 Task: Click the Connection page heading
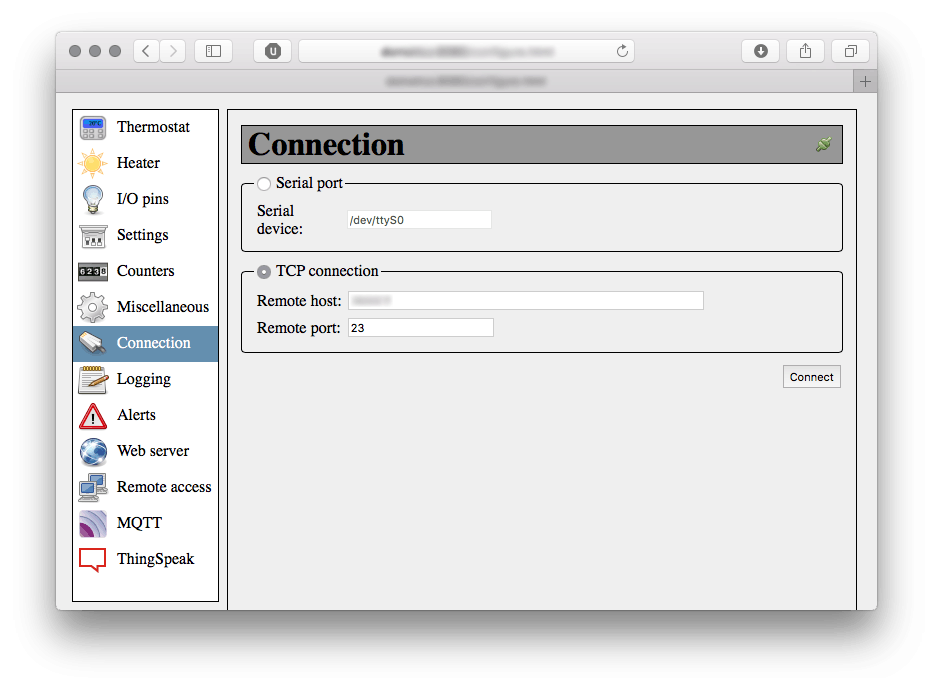(x=326, y=145)
